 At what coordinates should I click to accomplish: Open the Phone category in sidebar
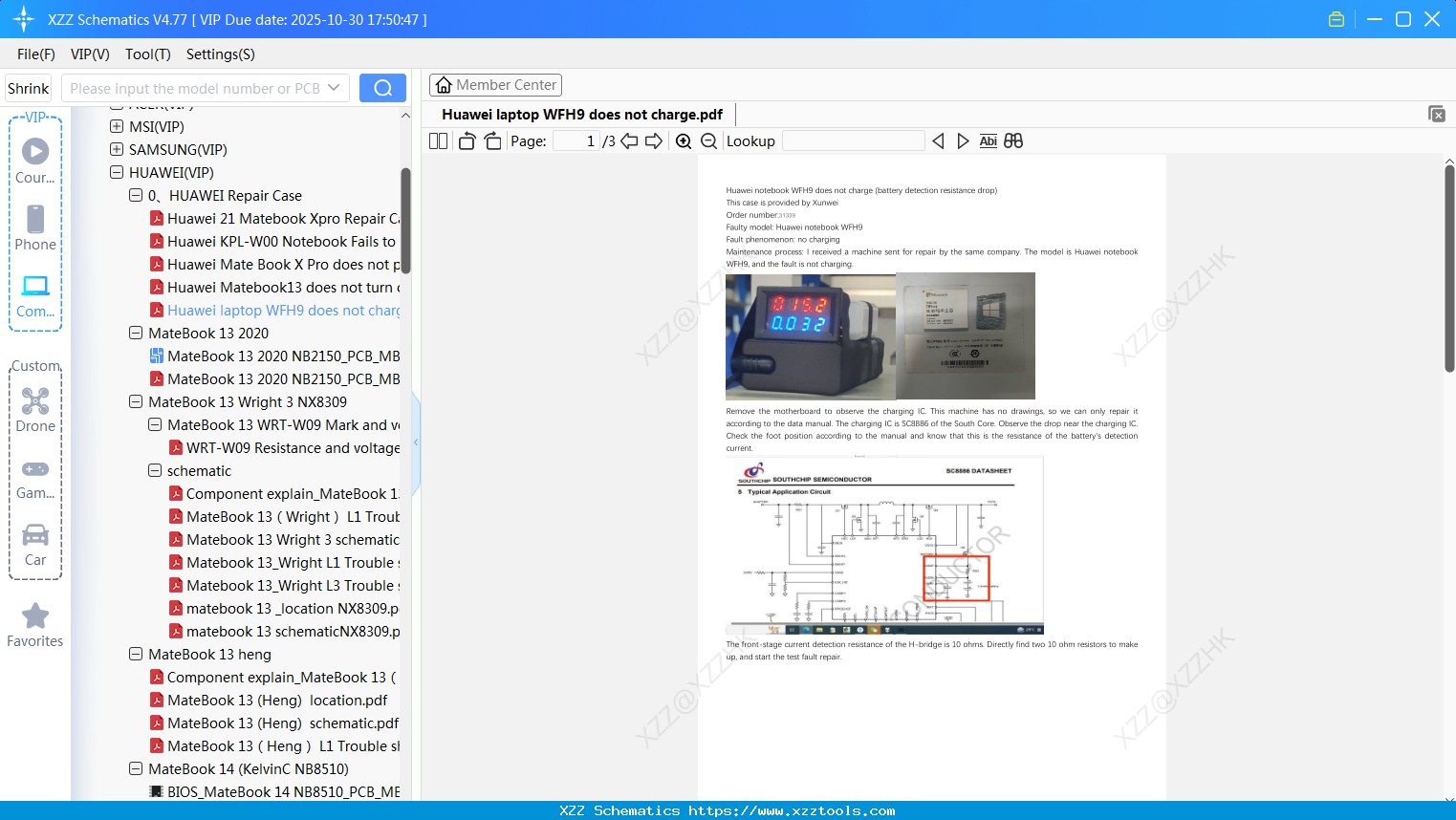[x=35, y=228]
